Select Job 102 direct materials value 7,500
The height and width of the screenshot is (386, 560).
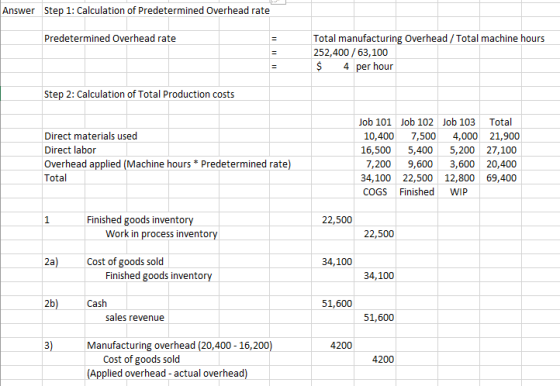click(x=423, y=136)
